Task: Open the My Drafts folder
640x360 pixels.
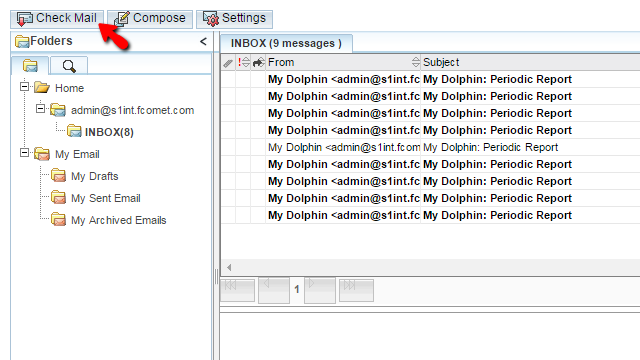Action: click(x=95, y=176)
